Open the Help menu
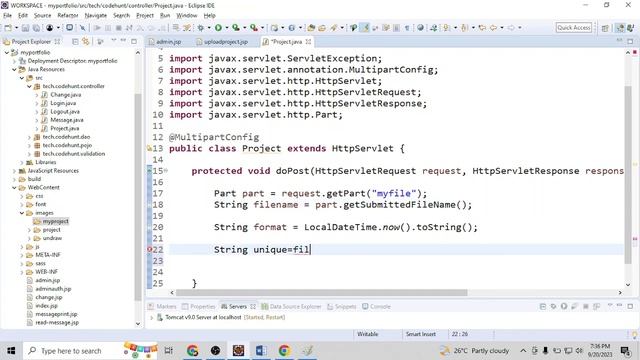This screenshot has height=360, width=640. pos(209,16)
